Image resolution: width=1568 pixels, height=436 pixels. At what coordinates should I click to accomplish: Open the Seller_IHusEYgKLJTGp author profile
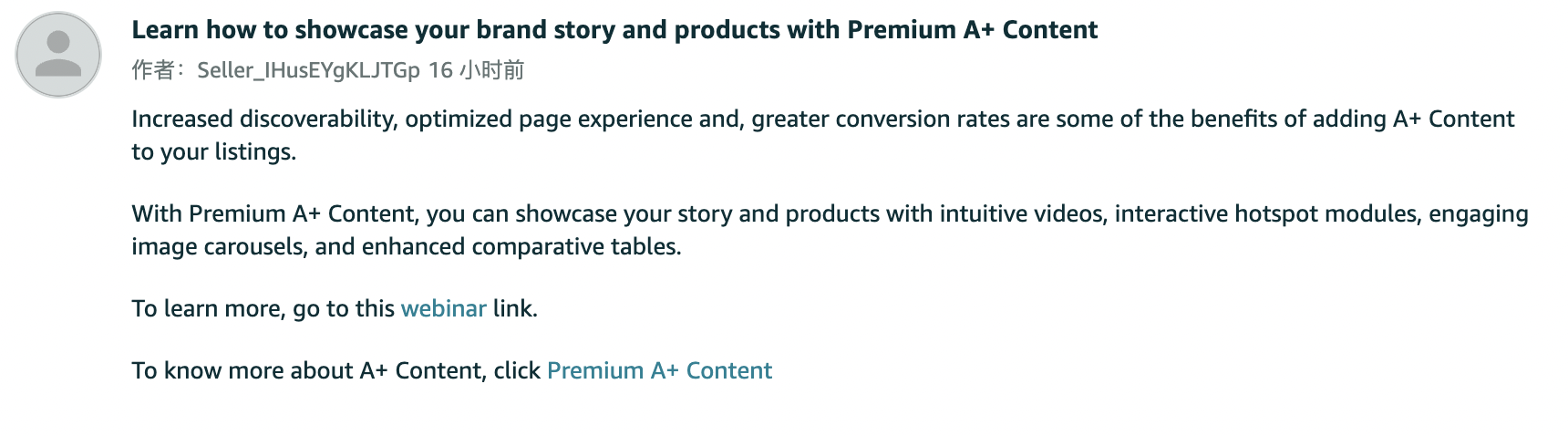click(x=308, y=70)
